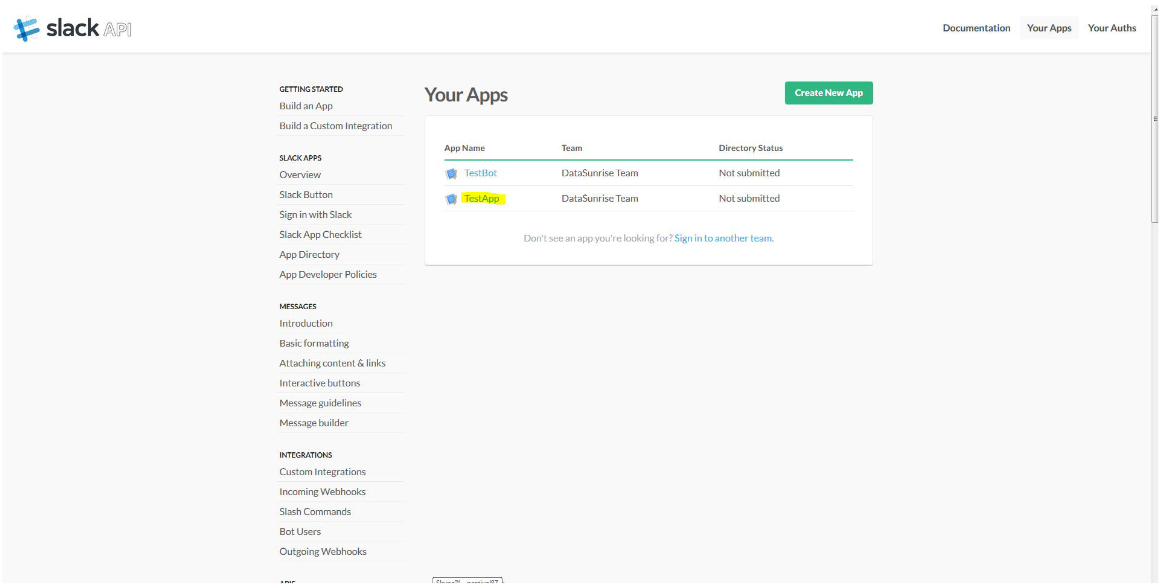This screenshot has width=1161, height=585.
Task: Open Attaching content & links page
Action: 332,364
